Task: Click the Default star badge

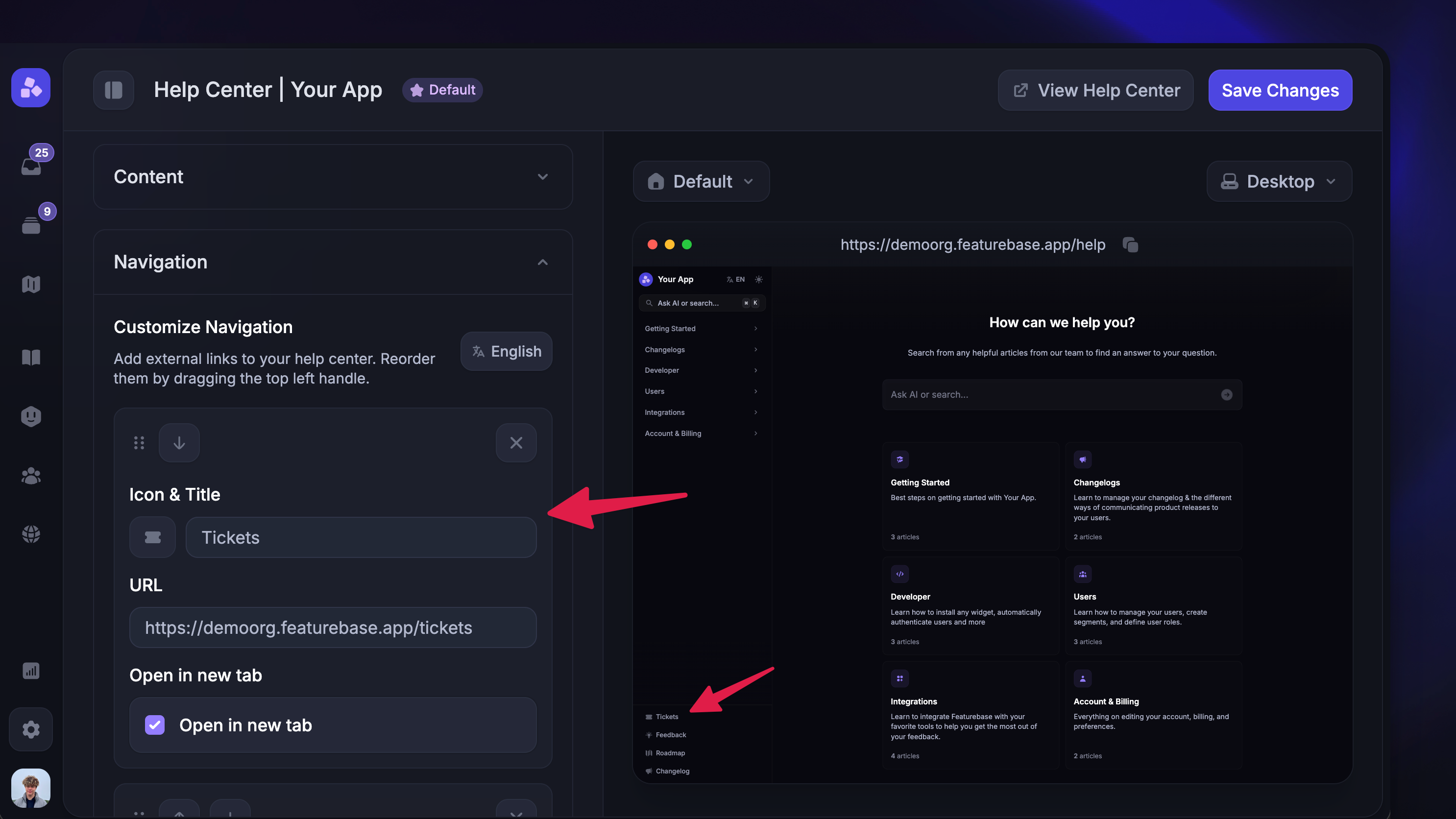Action: pyautogui.click(x=442, y=90)
